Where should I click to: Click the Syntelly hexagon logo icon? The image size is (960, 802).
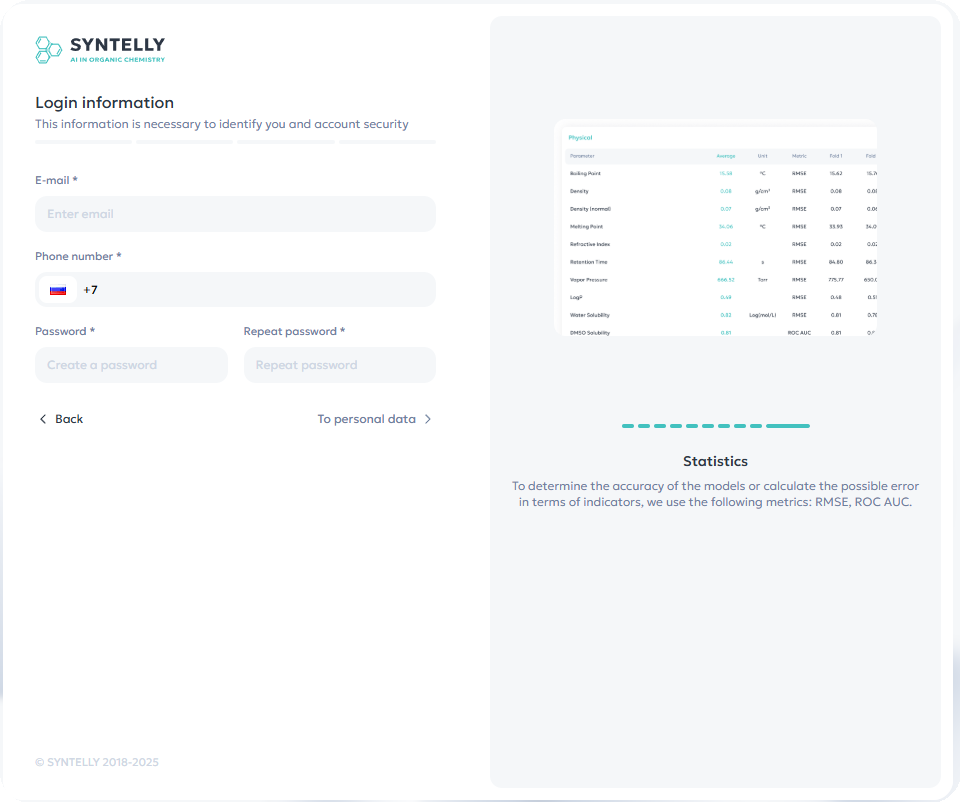47,47
